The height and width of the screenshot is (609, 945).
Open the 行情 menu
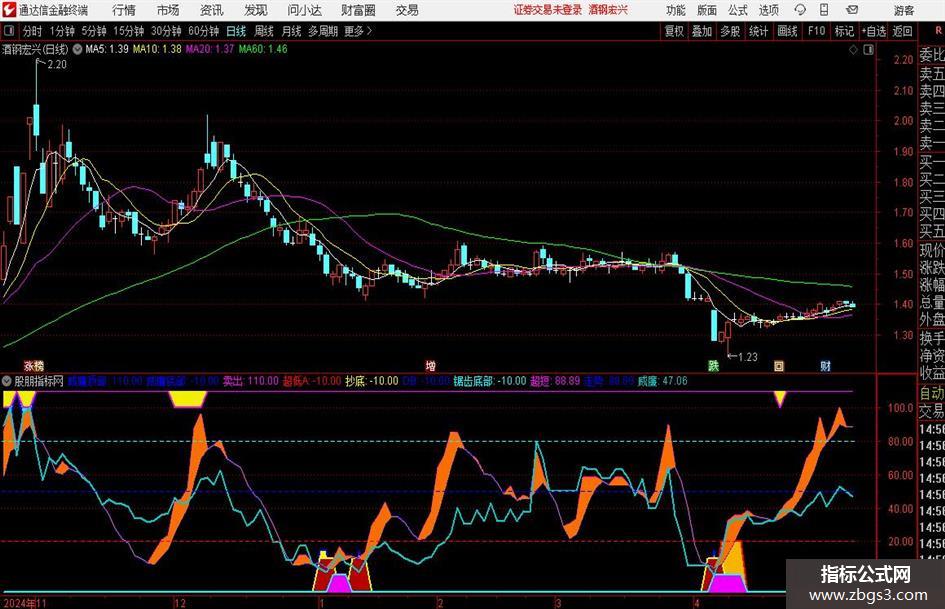tap(124, 10)
